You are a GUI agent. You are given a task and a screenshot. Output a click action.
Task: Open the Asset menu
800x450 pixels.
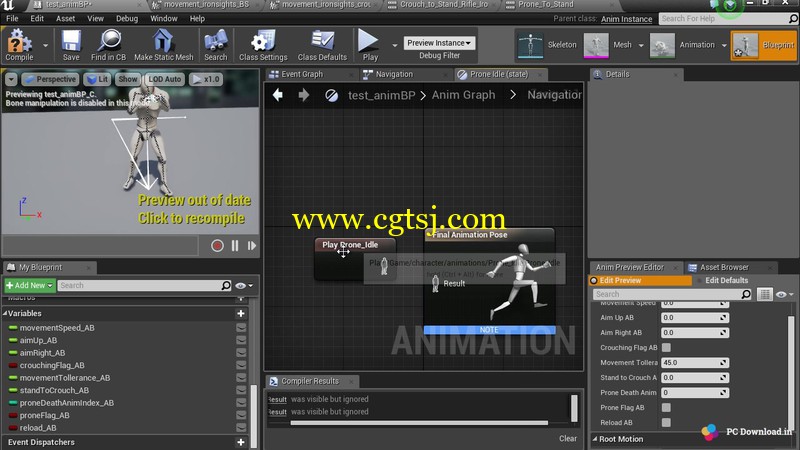tap(65, 18)
